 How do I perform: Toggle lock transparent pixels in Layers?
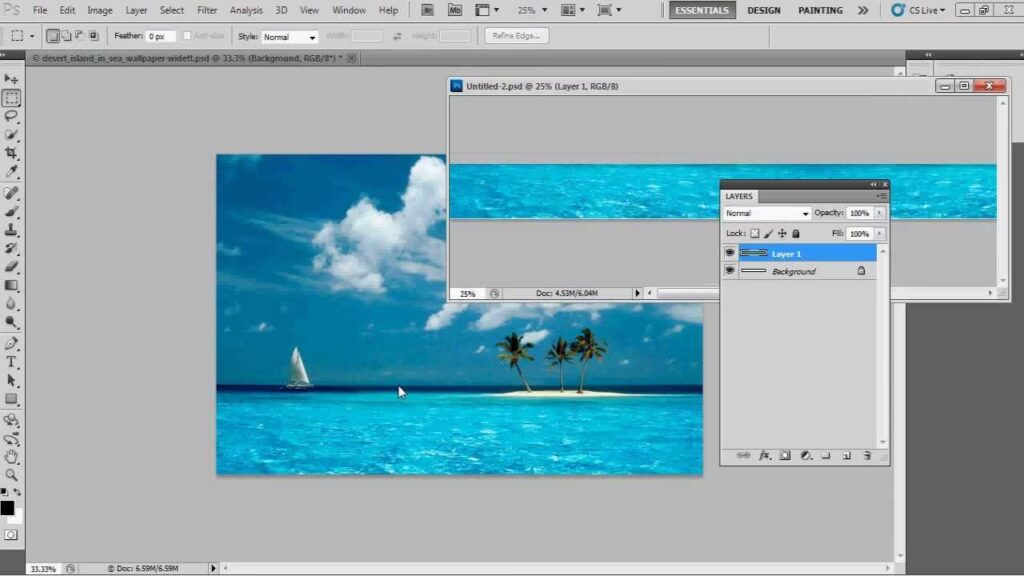click(x=755, y=233)
